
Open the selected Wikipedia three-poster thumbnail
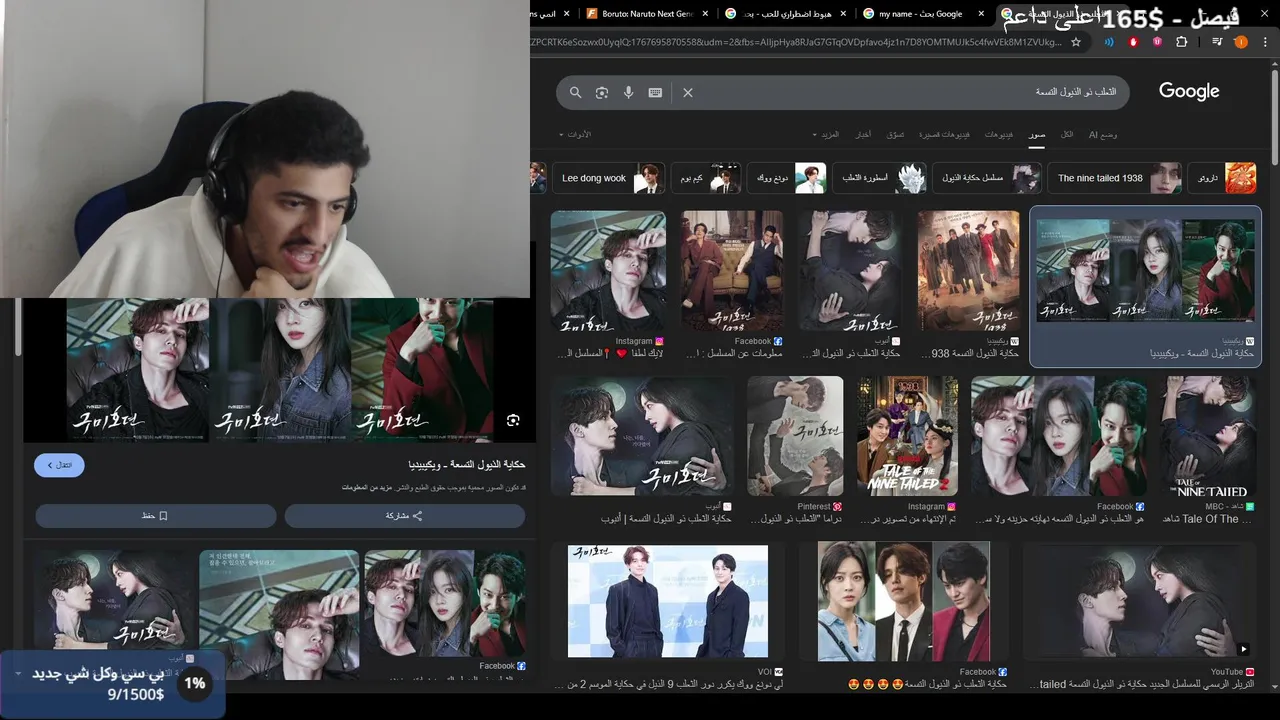click(1145, 270)
